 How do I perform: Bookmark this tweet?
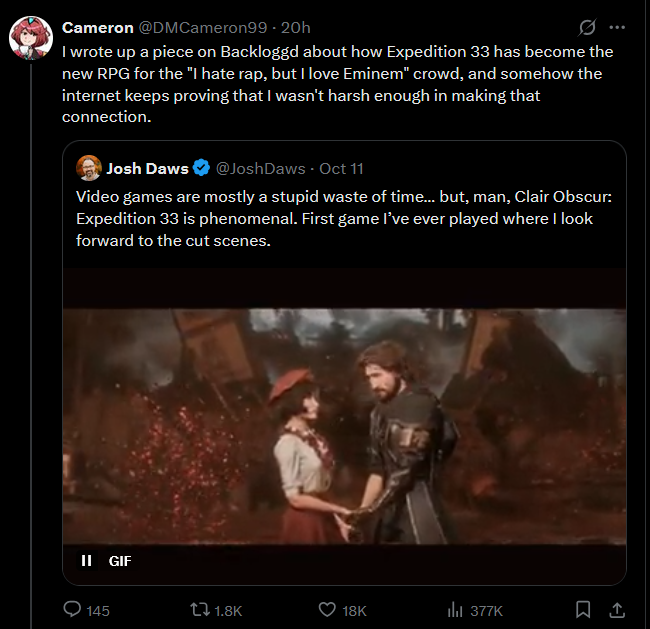583,609
